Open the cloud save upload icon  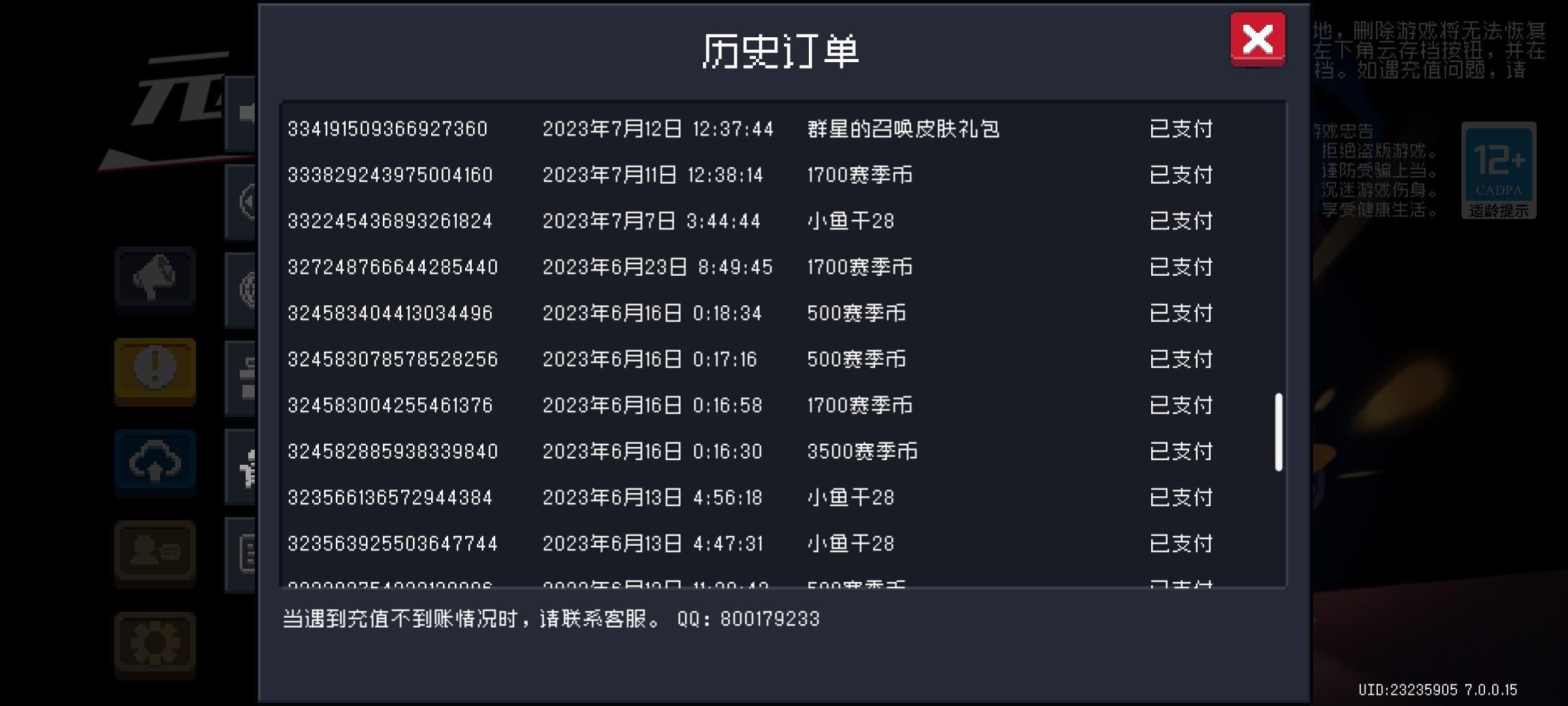155,462
